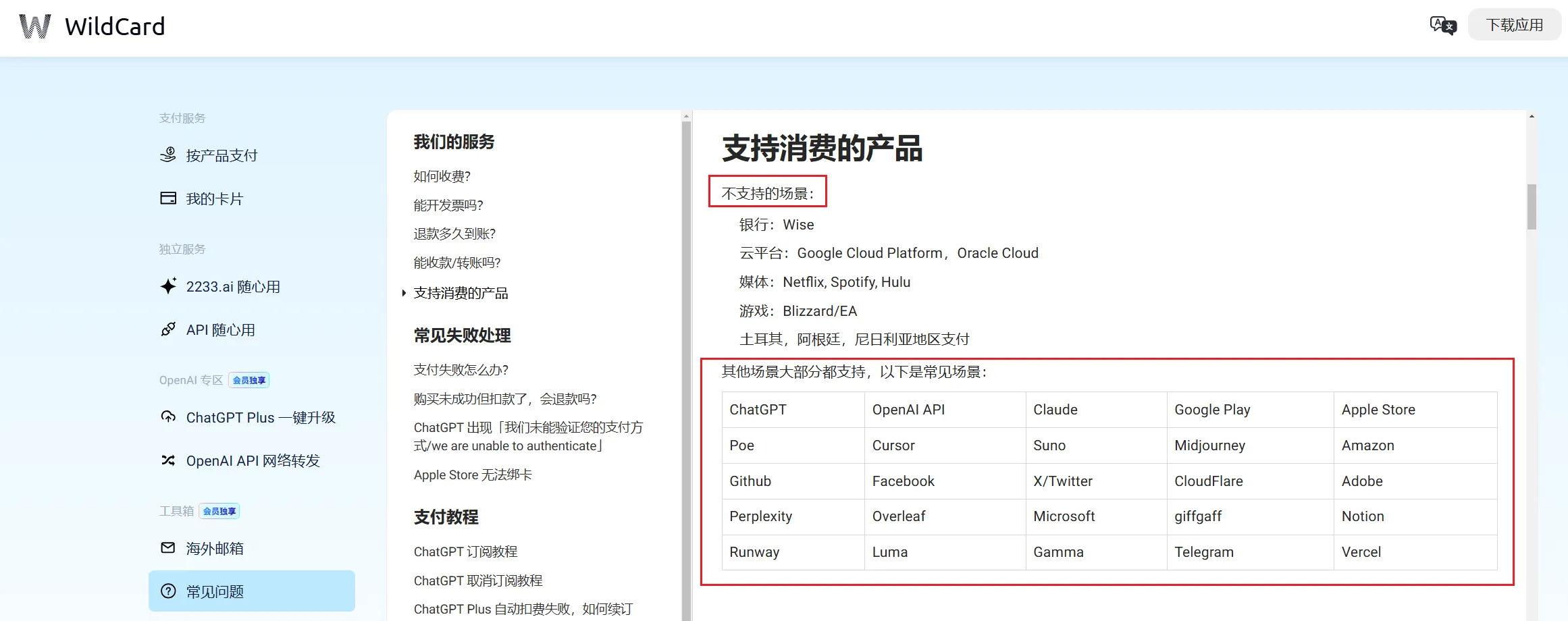Select the highlighted 常见问题 item
The width and height of the screenshot is (1568, 621).
coord(252,591)
